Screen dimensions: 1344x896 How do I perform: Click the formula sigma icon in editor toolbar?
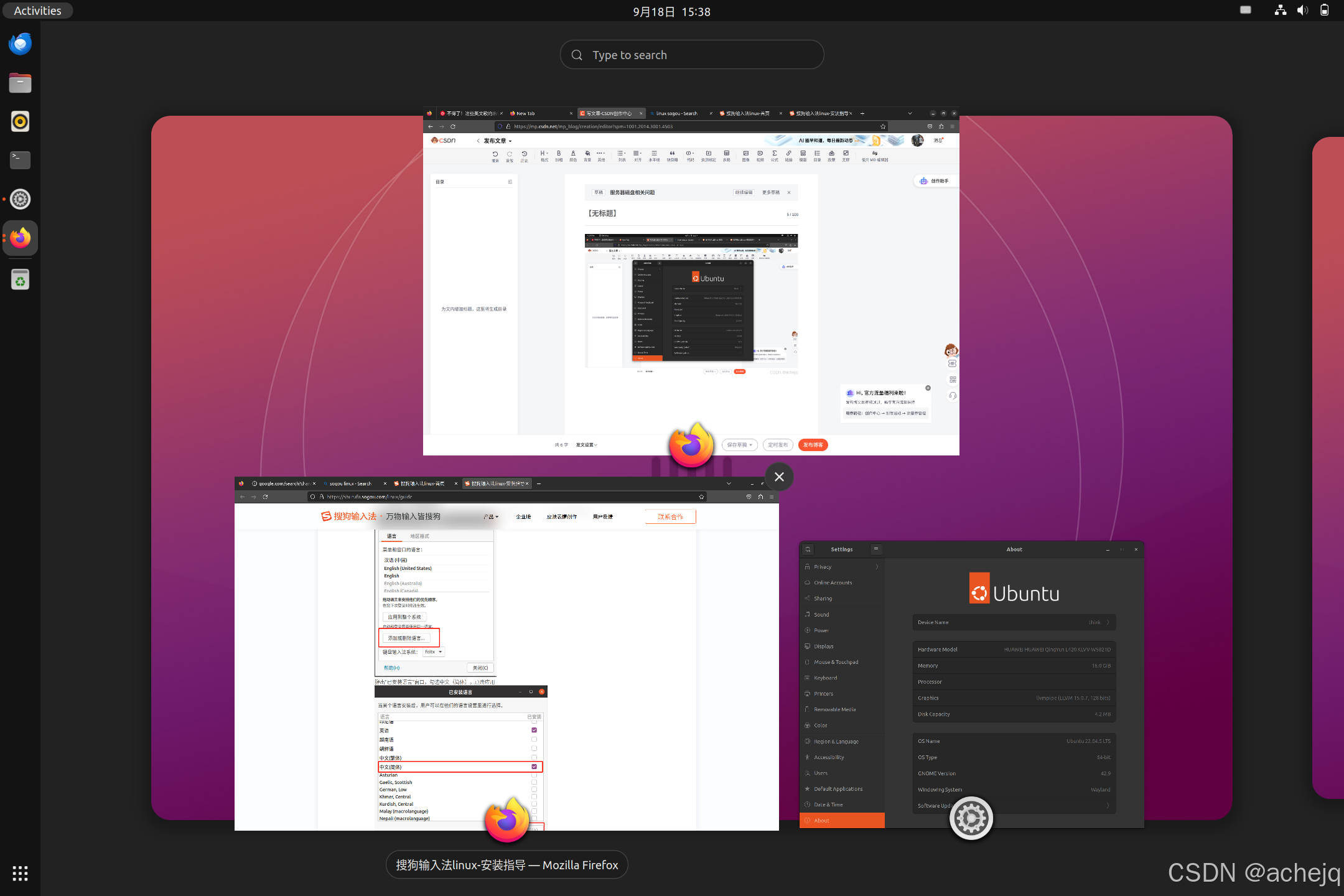[x=774, y=154]
